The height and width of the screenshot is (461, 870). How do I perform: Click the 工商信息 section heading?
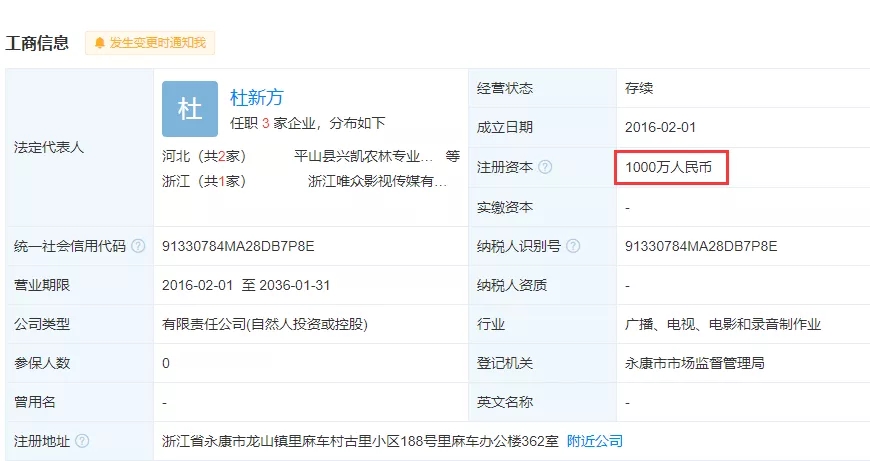(x=37, y=43)
